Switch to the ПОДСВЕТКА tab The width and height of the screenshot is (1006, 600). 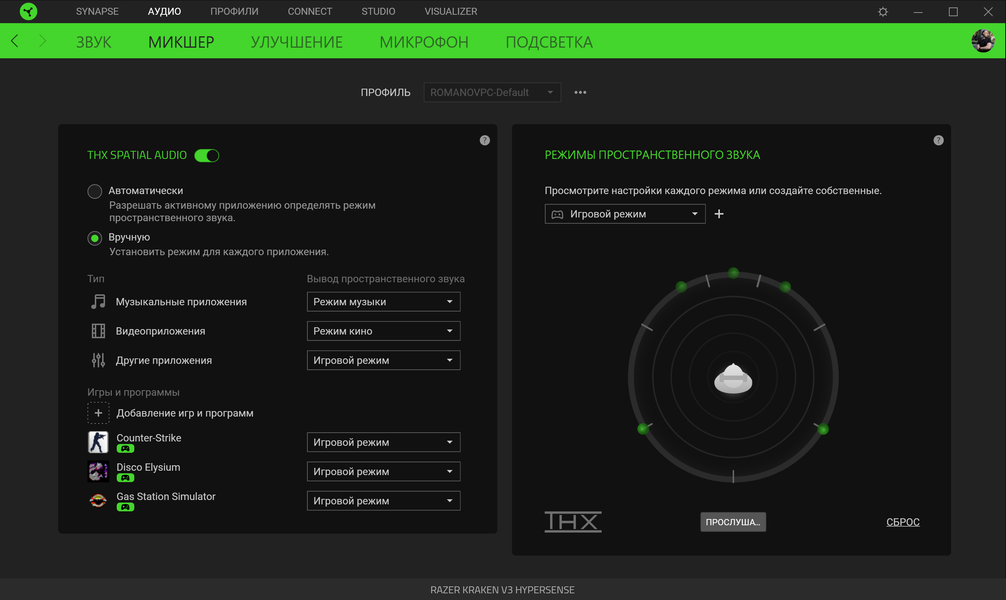(x=549, y=42)
